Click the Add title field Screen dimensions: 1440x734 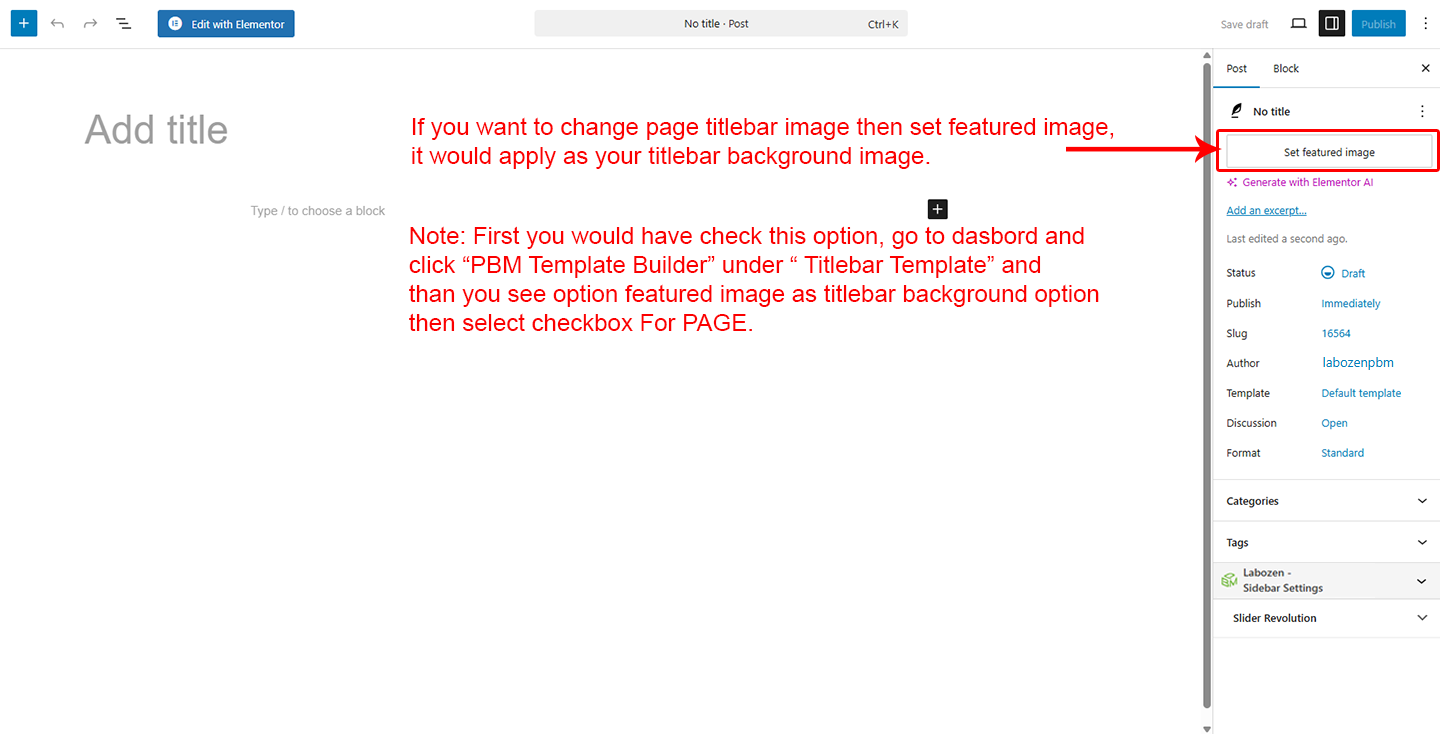[x=156, y=130]
